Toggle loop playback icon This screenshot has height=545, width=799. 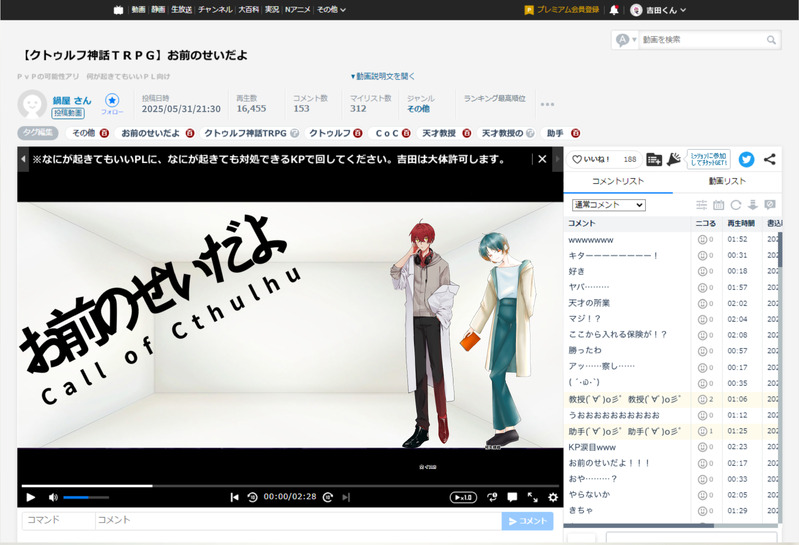pyautogui.click(x=492, y=497)
